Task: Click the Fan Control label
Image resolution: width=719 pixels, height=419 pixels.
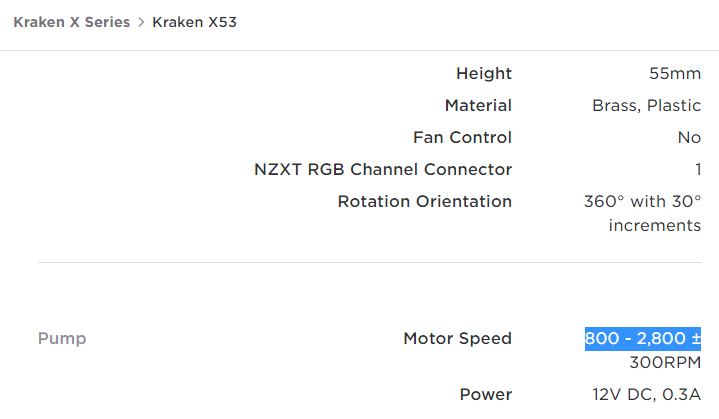Action: (462, 138)
